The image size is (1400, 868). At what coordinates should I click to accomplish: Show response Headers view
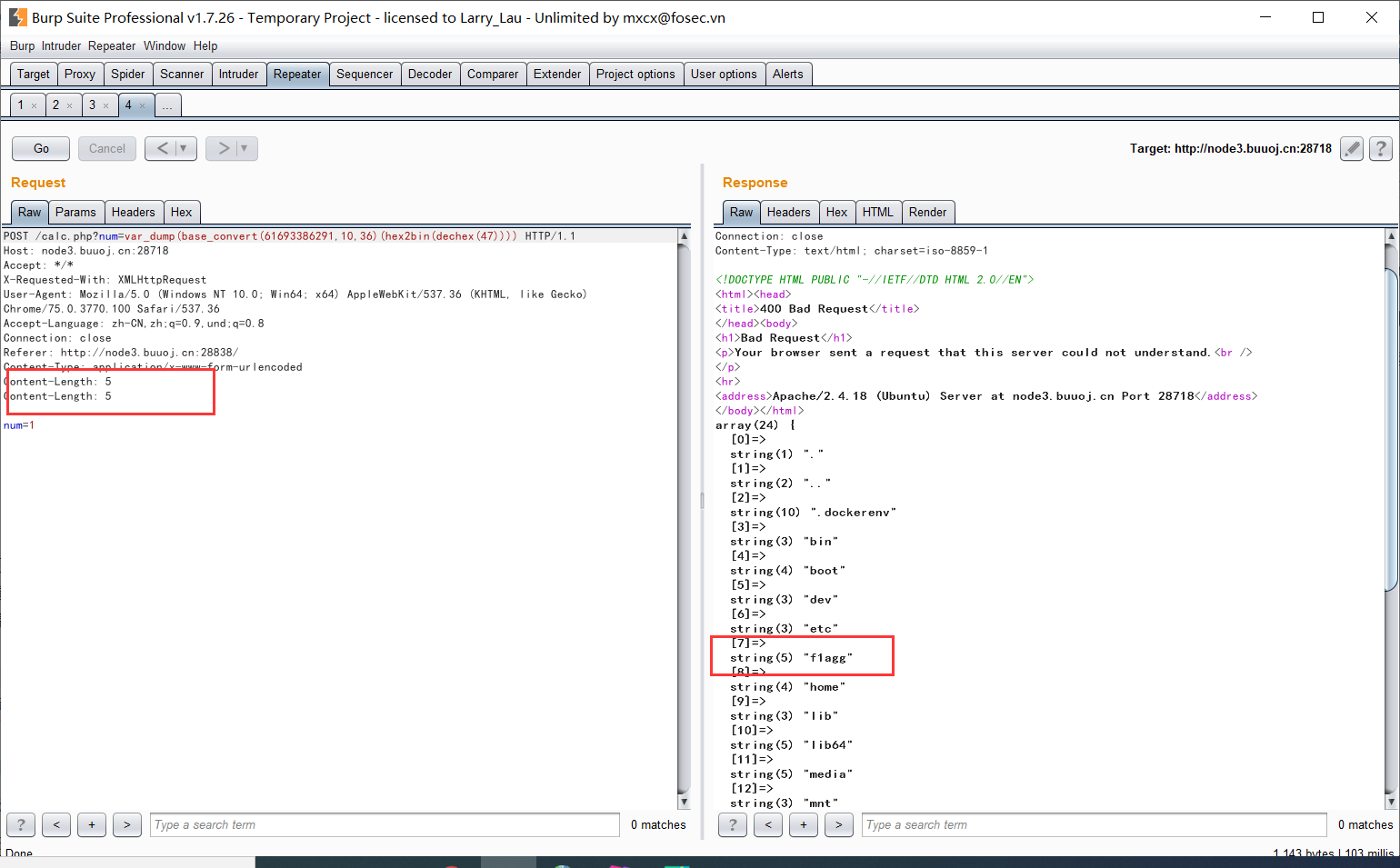tap(788, 212)
